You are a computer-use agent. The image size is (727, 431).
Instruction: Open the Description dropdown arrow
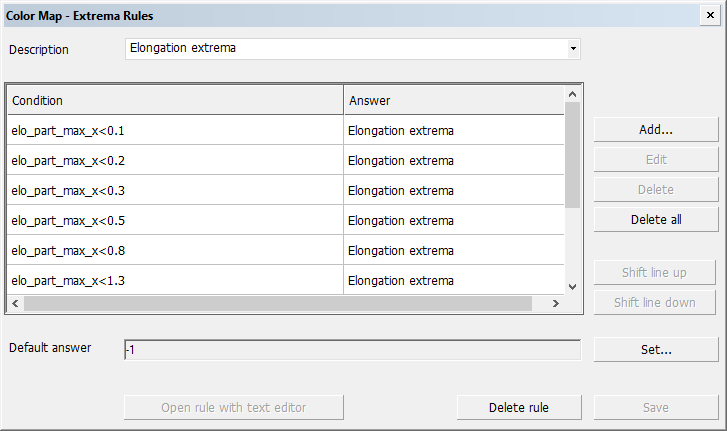(573, 48)
